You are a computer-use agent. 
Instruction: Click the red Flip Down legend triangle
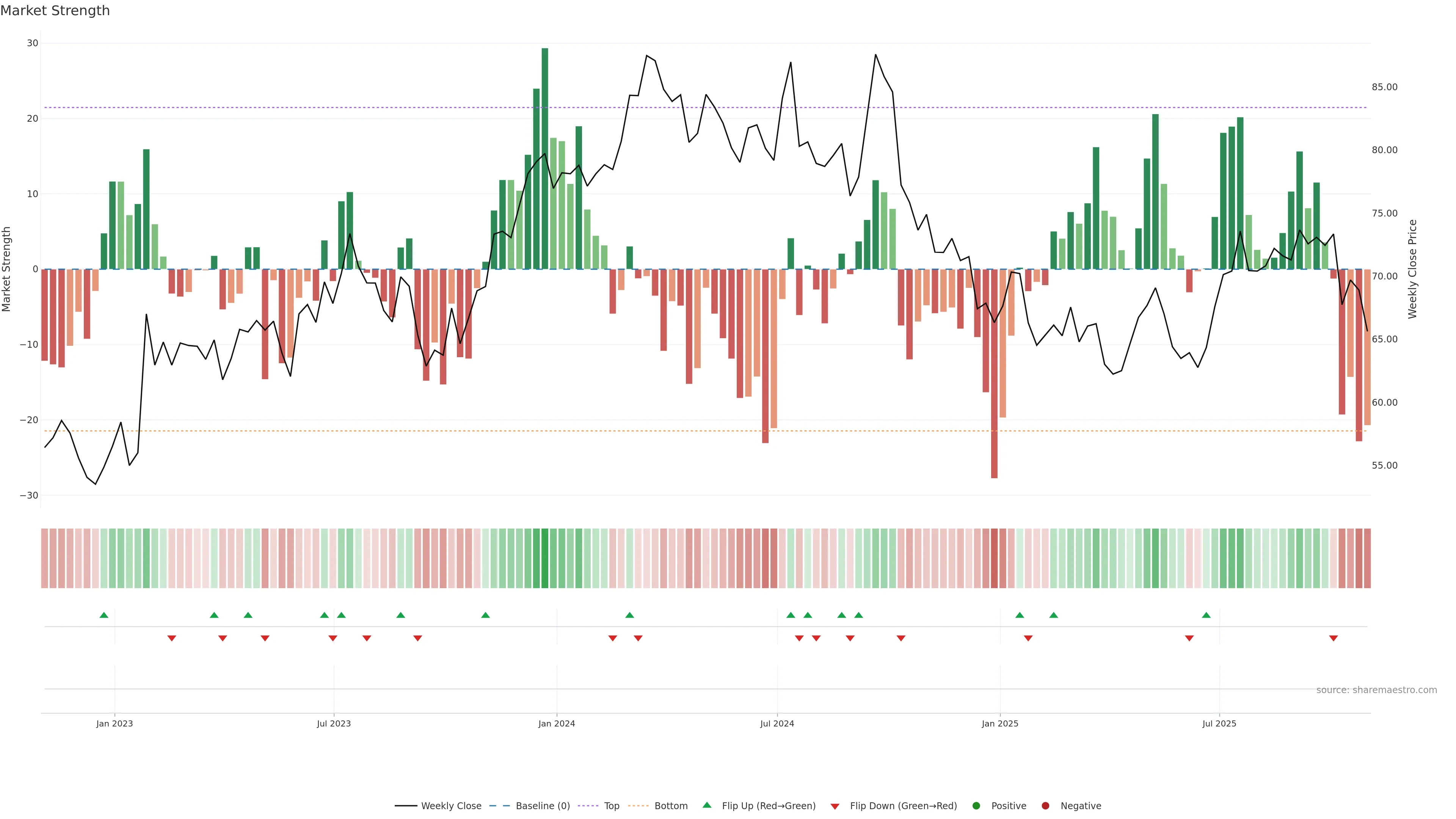coord(835,806)
